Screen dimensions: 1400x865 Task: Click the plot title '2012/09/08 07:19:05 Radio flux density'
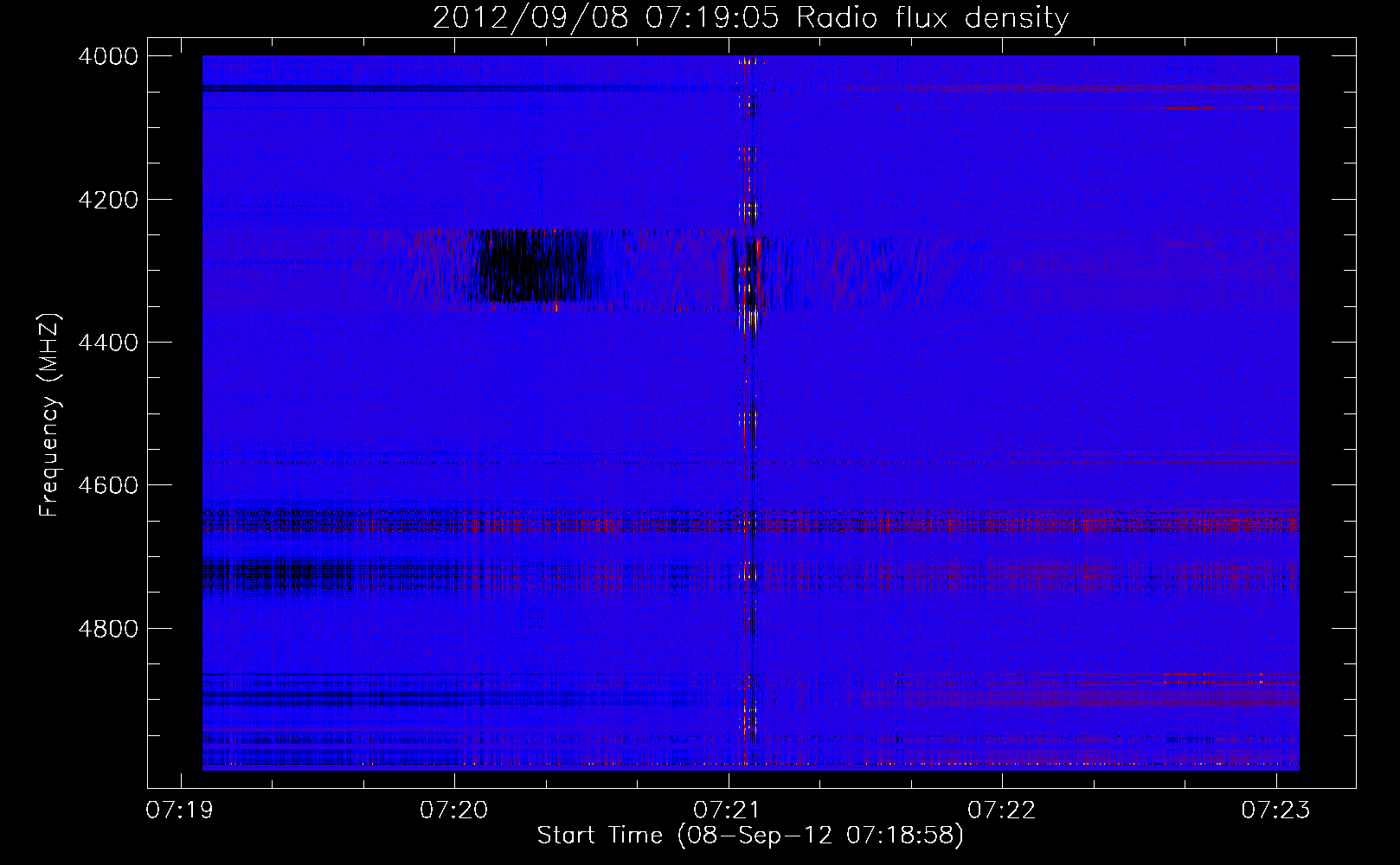point(750,17)
